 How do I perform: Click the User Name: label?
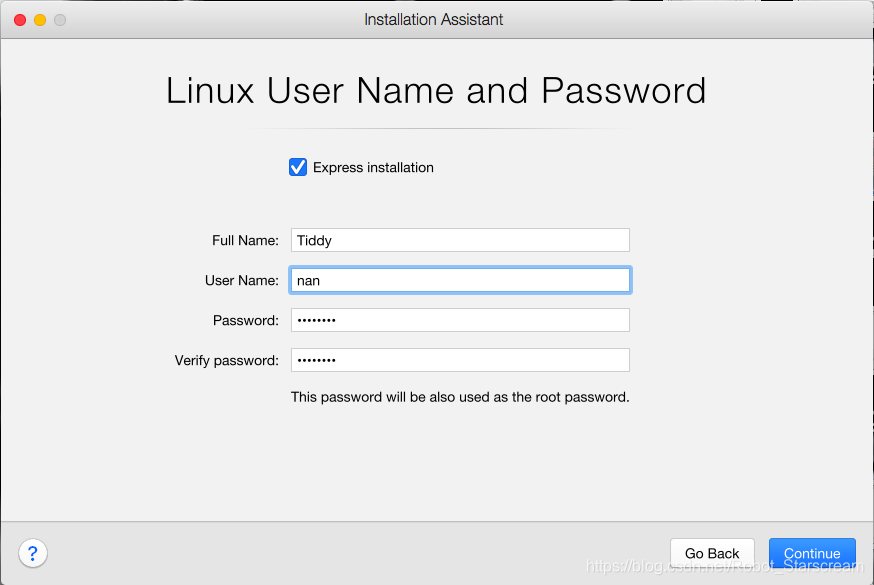pos(241,280)
